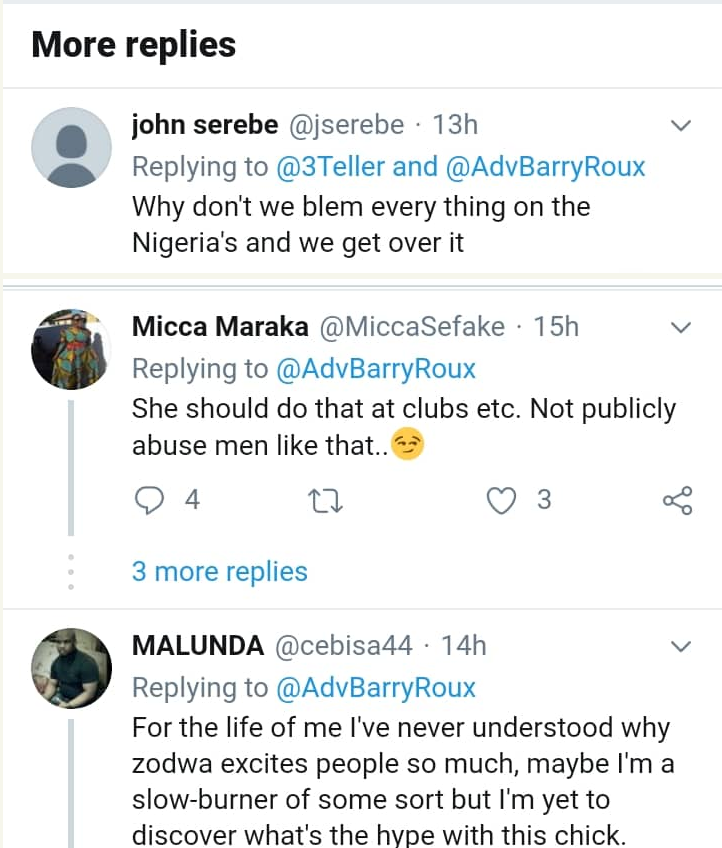This screenshot has height=848, width=722.
Task: Visit Micca Maraka's profile name
Action: [x=221, y=327]
